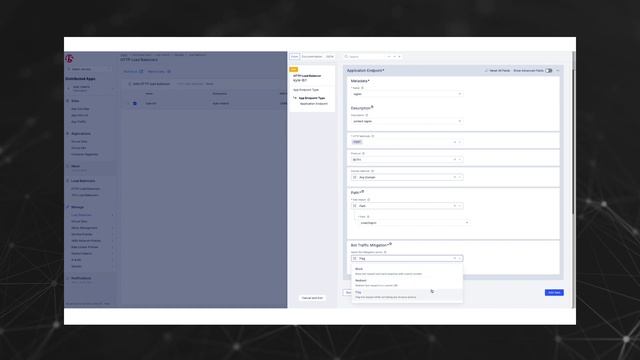Click the sidebar search services field
This screenshot has height=360, width=640.
click(x=89, y=69)
